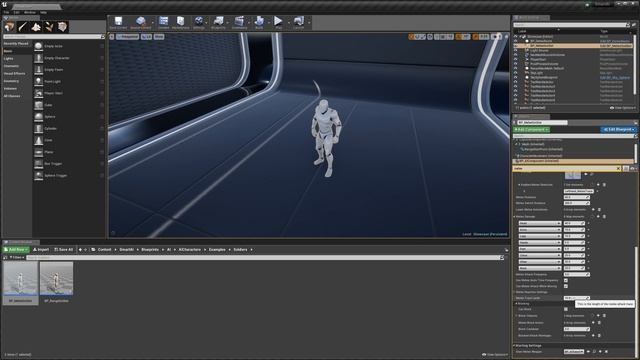Viewport: 640px width, 360px height.
Task: Select Empty Character placement item
Action: [69, 58]
